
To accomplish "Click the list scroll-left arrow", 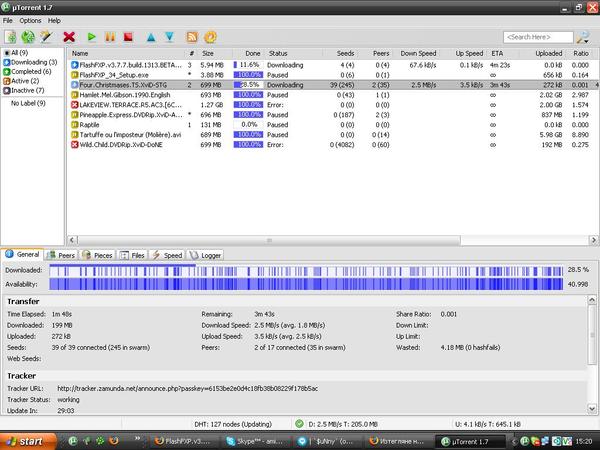I will tap(73, 240).
